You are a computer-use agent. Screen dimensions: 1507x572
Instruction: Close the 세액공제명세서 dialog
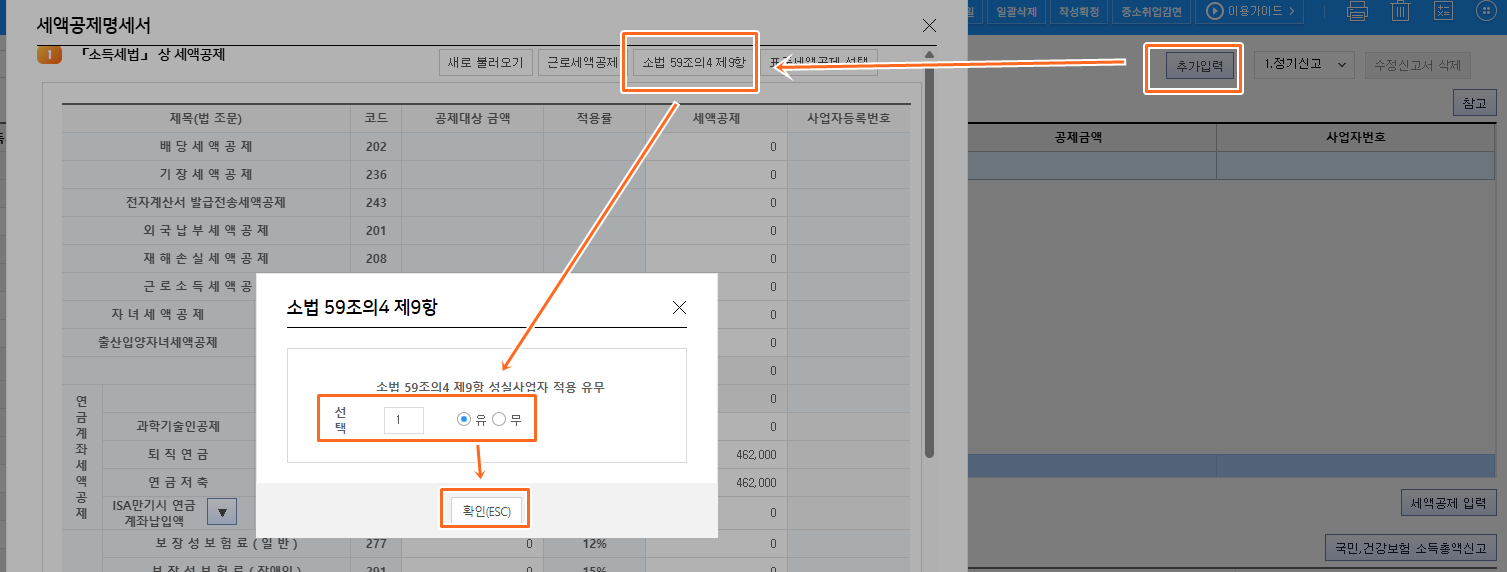[929, 25]
